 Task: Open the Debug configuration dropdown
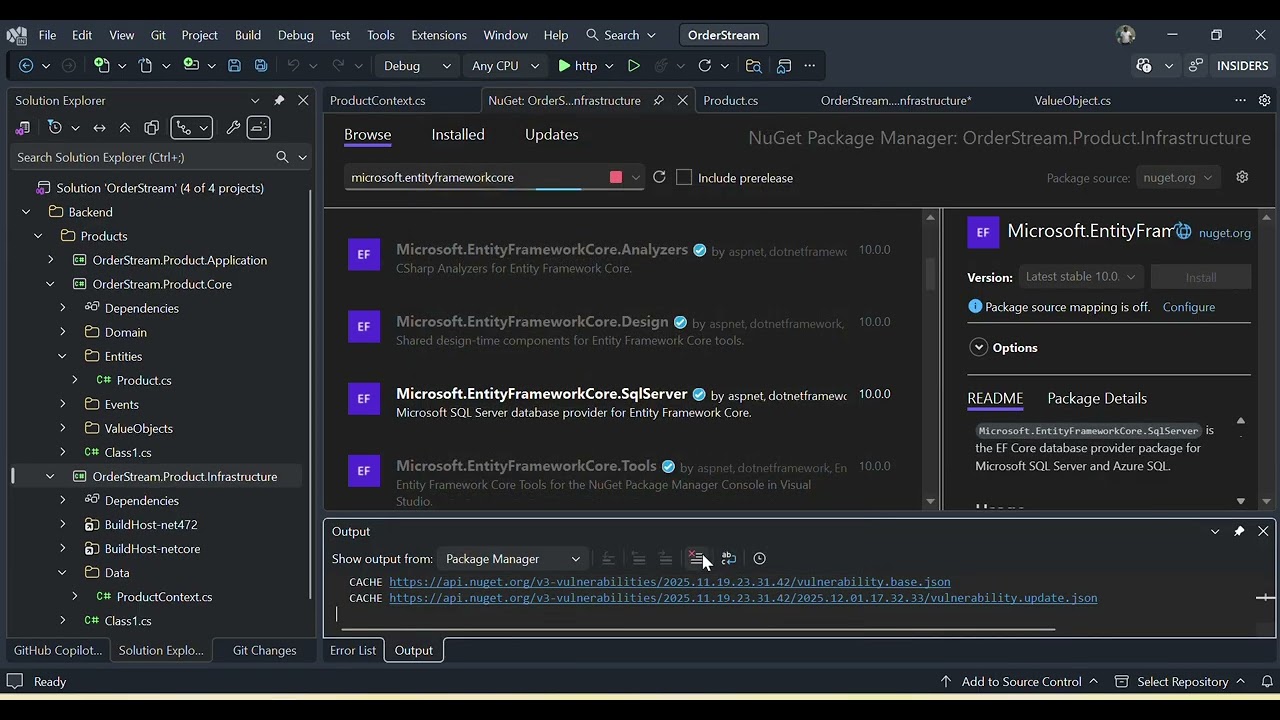[417, 66]
